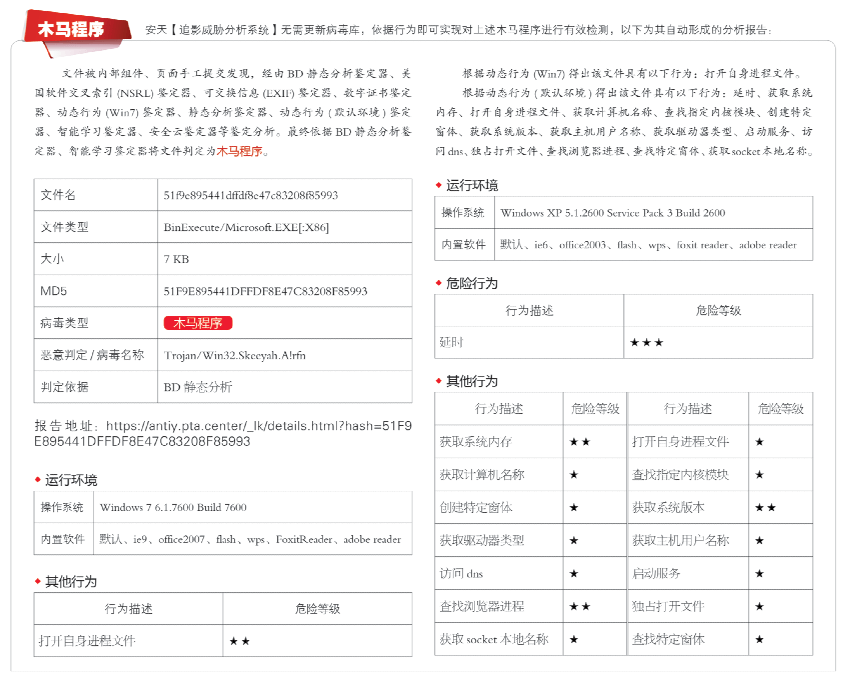This screenshot has height=677, width=847.
Task: Select the BinExecute/Microsoft.EXE[:X86] file type value
Action: click(246, 227)
